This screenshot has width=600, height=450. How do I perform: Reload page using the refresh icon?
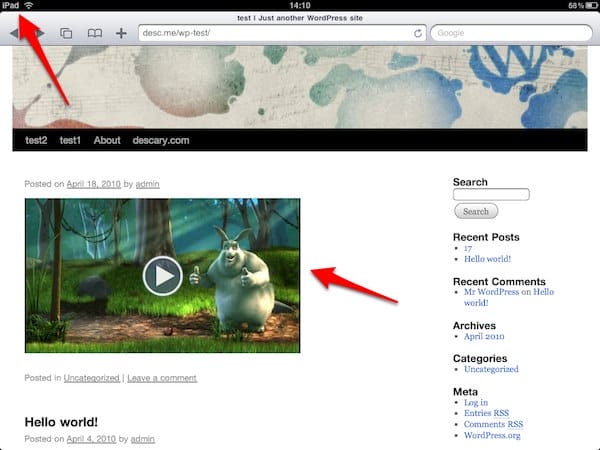coord(417,33)
